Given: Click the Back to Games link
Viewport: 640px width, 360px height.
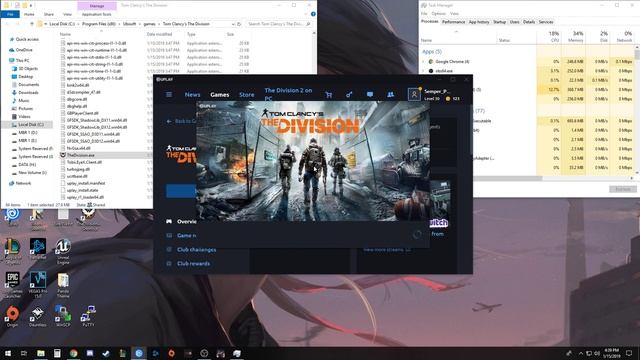Looking at the screenshot, I should [x=181, y=121].
